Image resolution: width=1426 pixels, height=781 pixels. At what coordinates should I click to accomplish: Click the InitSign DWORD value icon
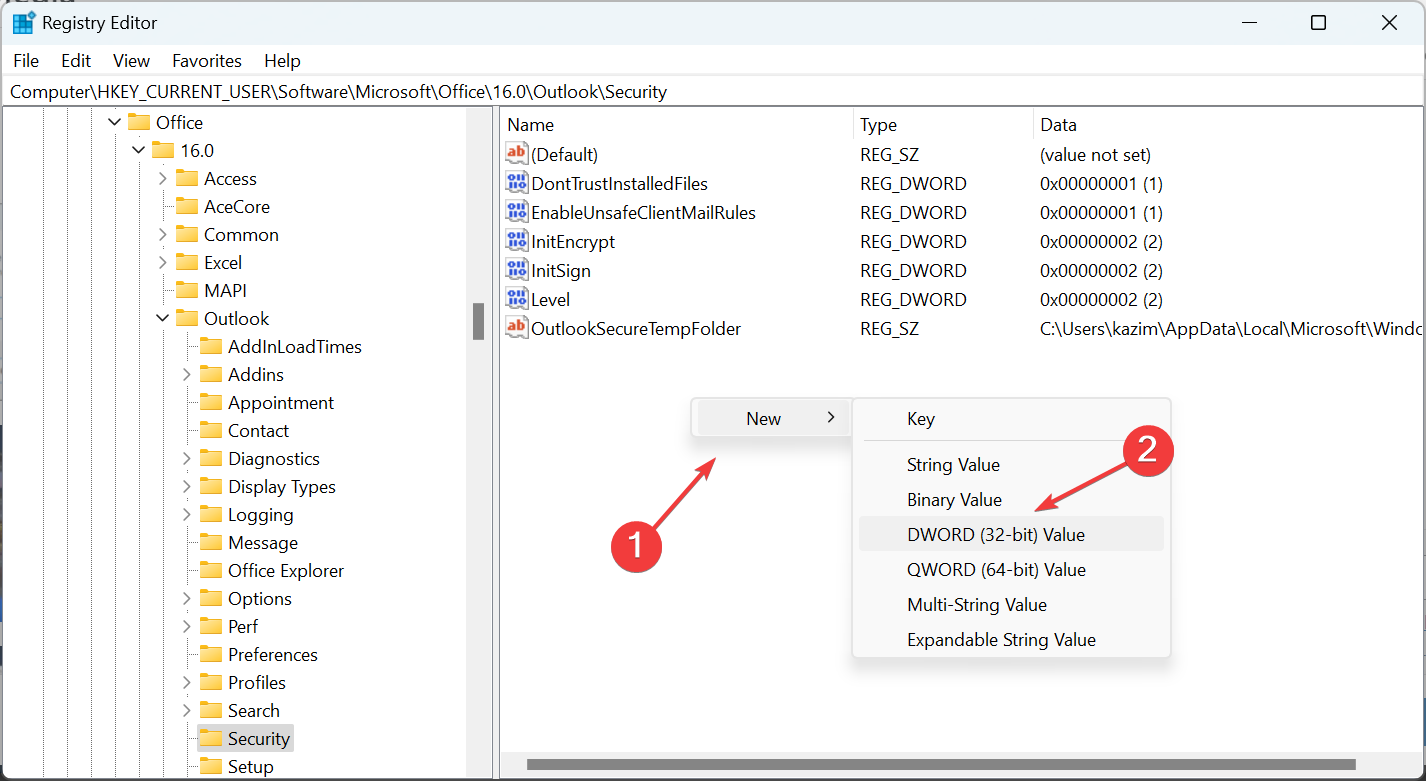coord(516,270)
